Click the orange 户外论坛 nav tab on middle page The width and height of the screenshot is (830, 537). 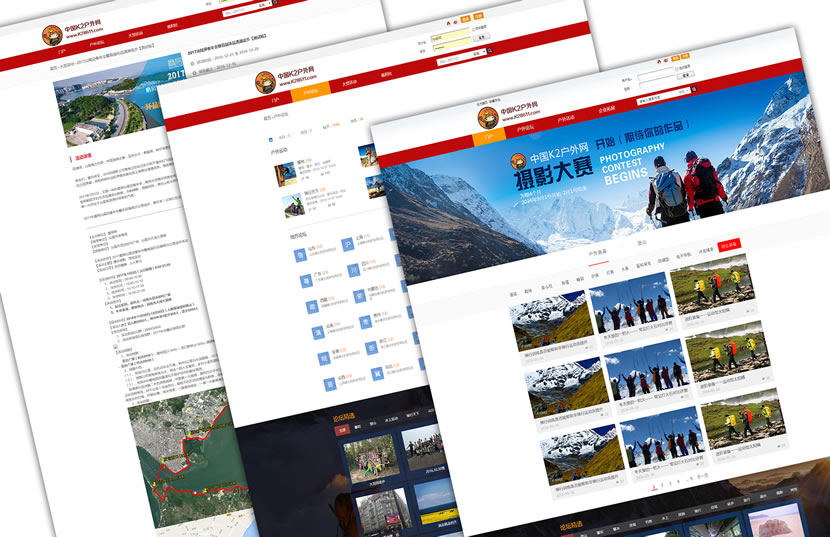[x=310, y=92]
